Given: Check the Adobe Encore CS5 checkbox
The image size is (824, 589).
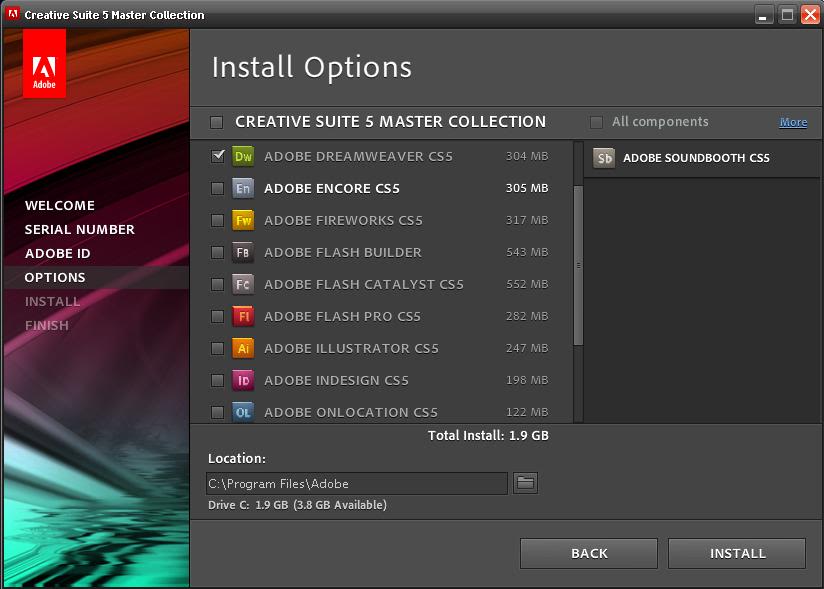Looking at the screenshot, I should [x=217, y=188].
